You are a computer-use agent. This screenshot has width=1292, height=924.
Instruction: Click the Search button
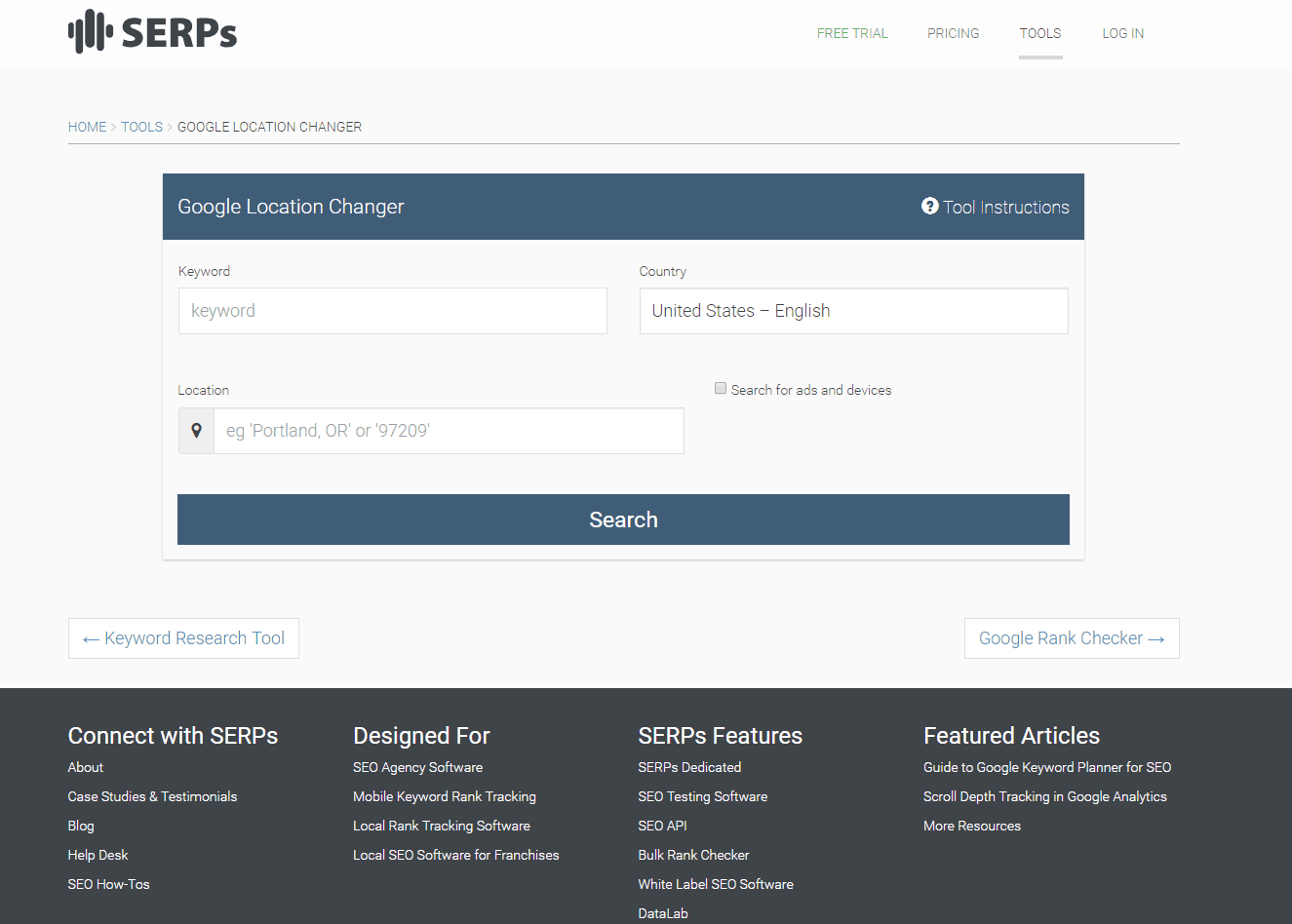623,520
